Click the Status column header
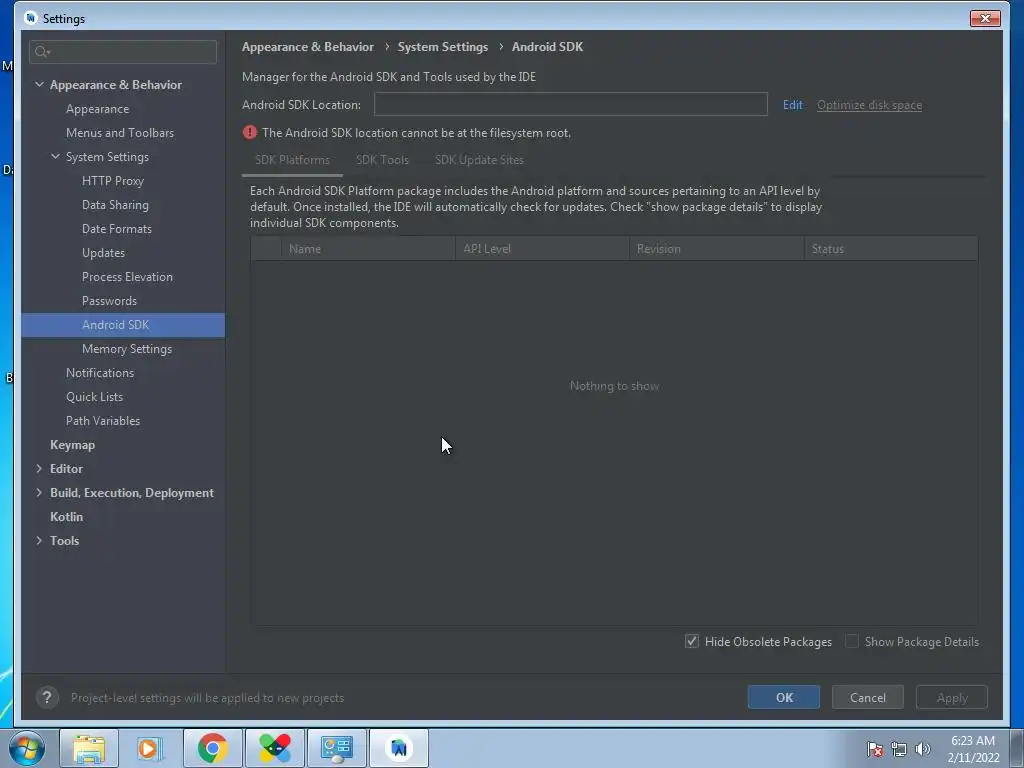This screenshot has height=768, width=1024. 891,249
